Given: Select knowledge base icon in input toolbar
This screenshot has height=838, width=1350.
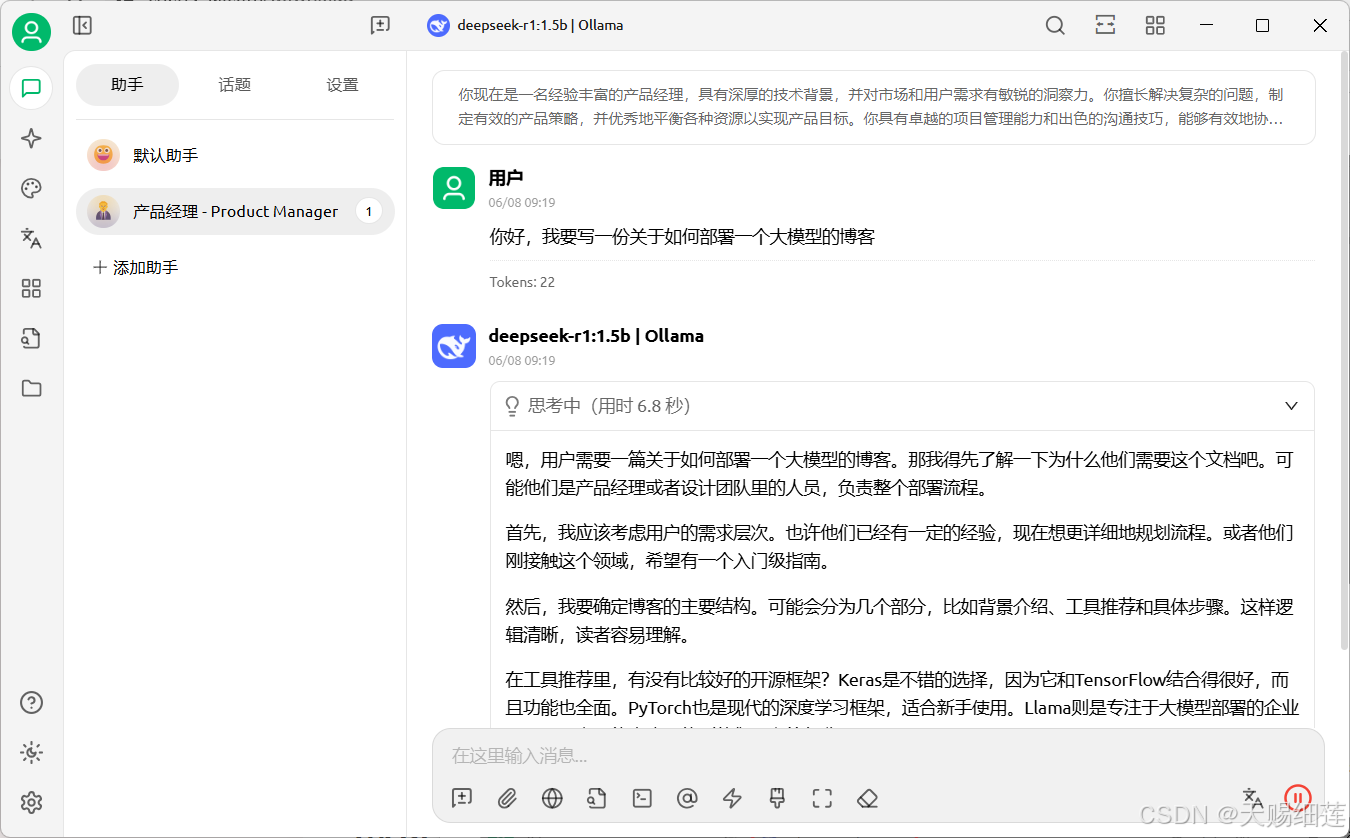Looking at the screenshot, I should (x=597, y=798).
